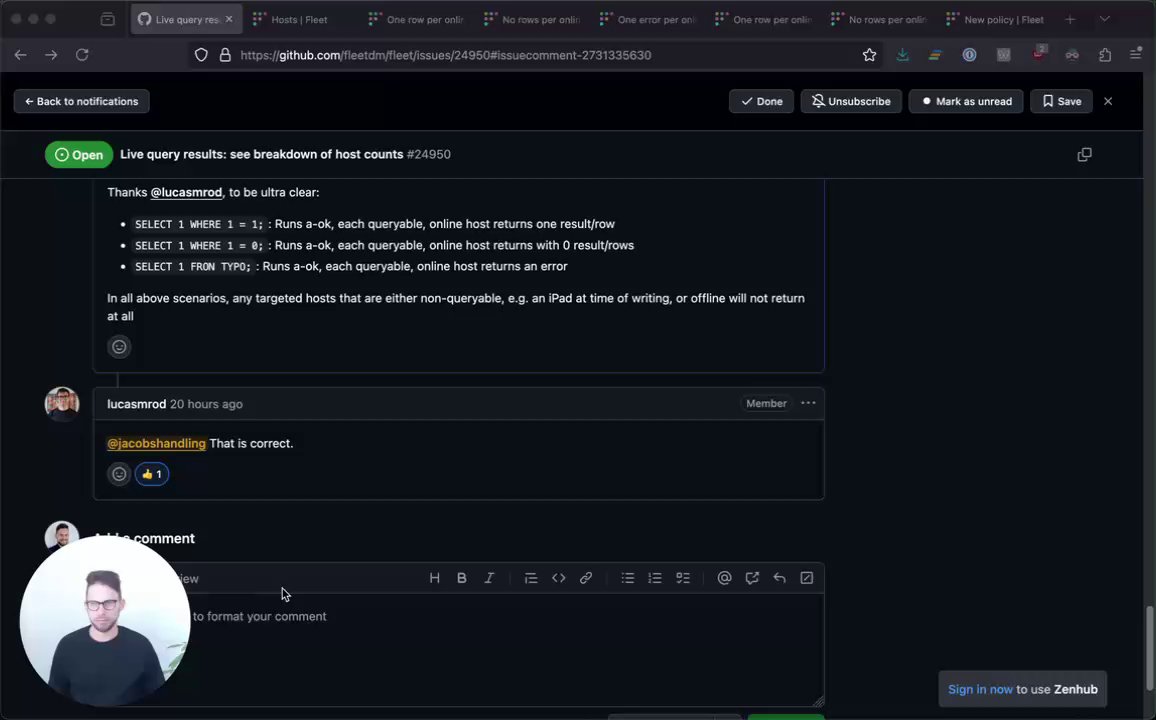The width and height of the screenshot is (1156, 720).
Task: Open the tracking protection shield icon
Action: tap(201, 55)
